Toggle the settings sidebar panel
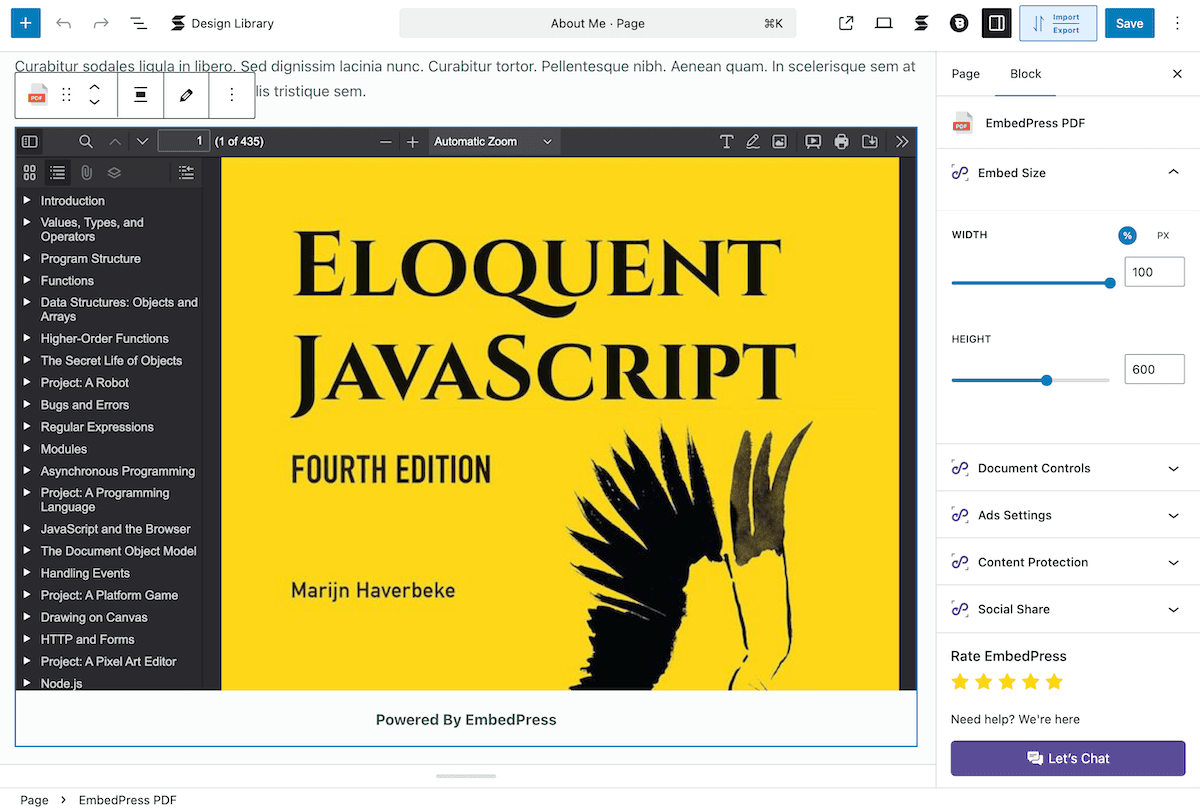 (x=996, y=23)
